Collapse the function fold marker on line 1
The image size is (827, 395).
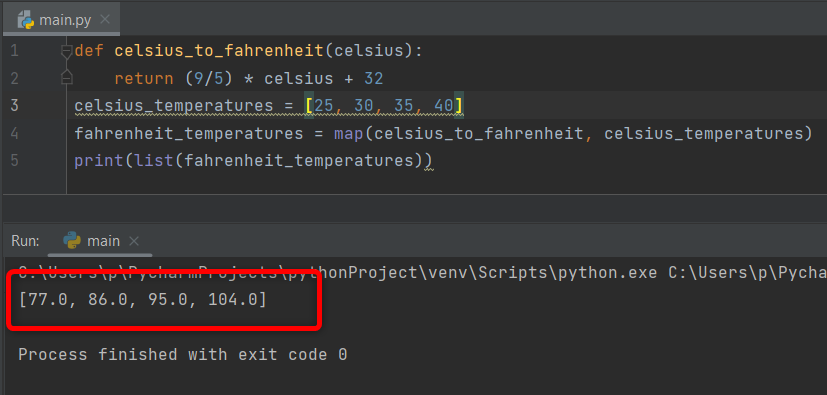tap(66, 51)
